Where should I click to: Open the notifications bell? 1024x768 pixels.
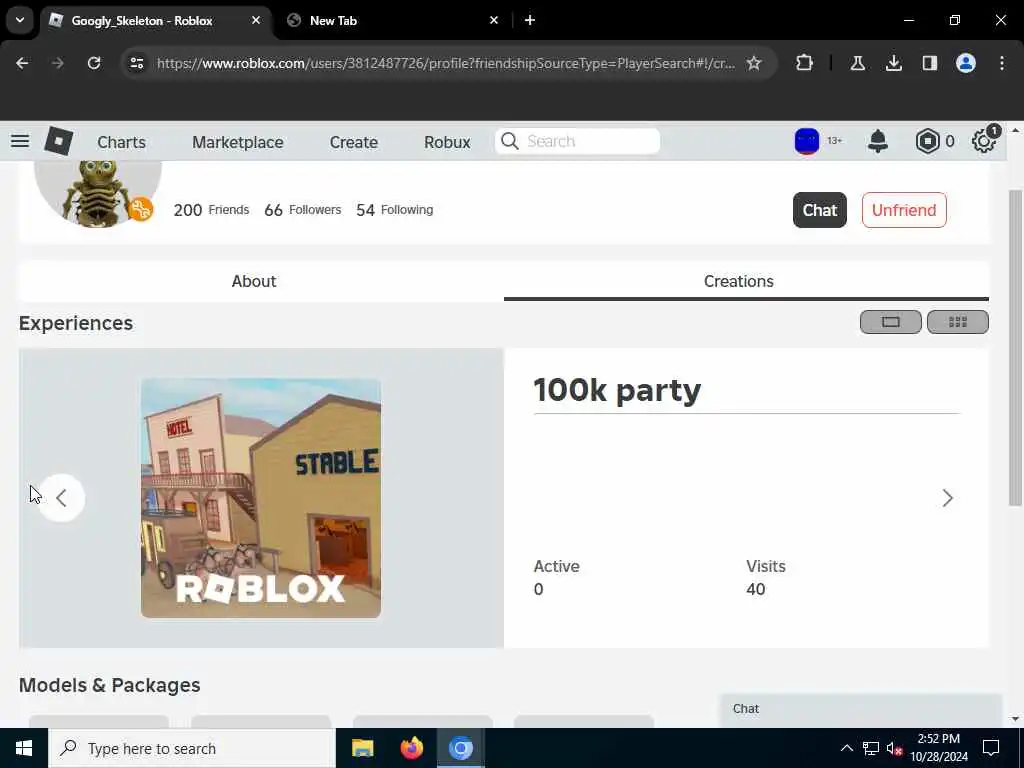tap(878, 141)
